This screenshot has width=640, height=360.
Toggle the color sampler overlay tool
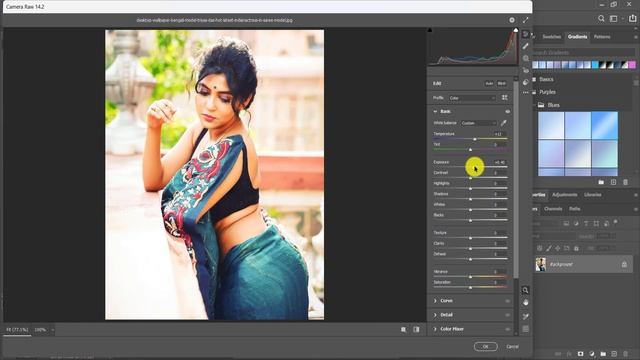click(x=526, y=316)
